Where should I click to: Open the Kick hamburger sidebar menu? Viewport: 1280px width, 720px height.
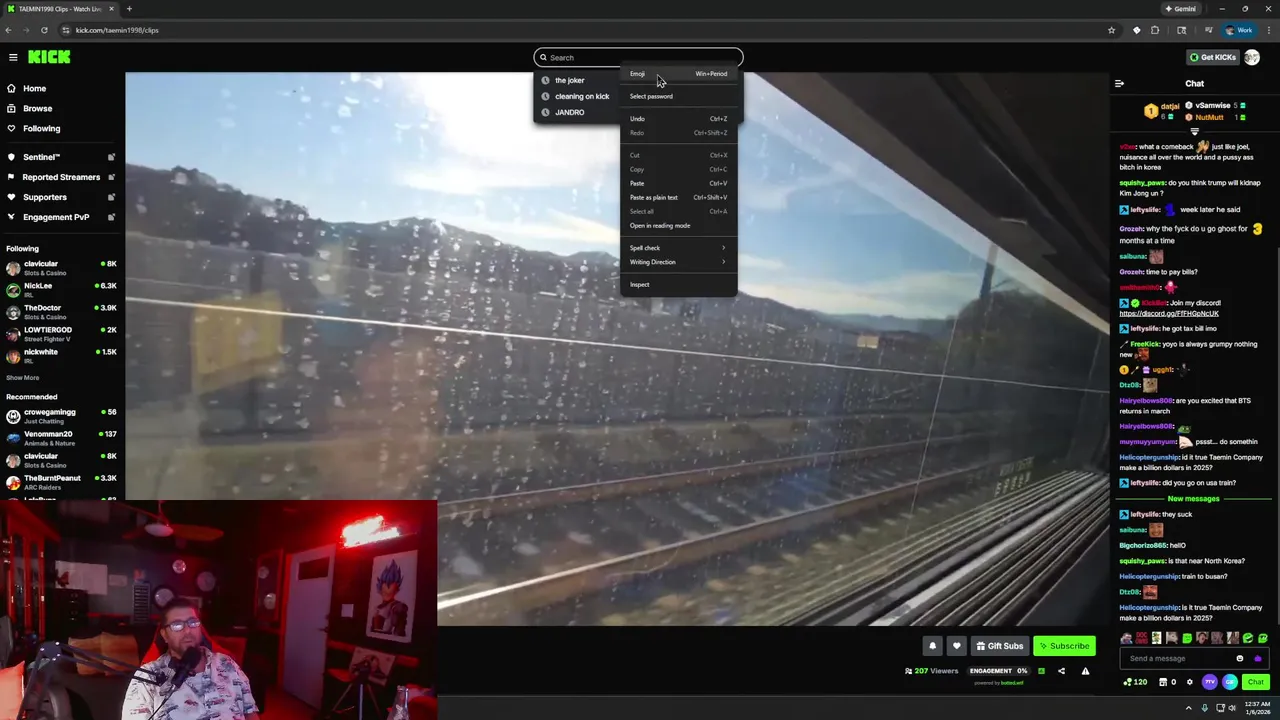click(x=13, y=57)
